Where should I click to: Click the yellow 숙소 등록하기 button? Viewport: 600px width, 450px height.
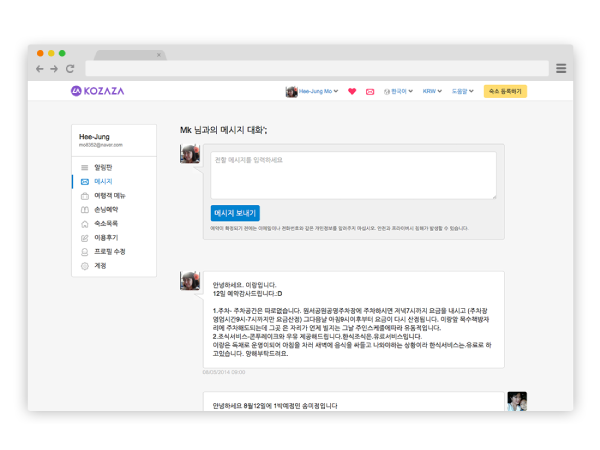pyautogui.click(x=505, y=91)
